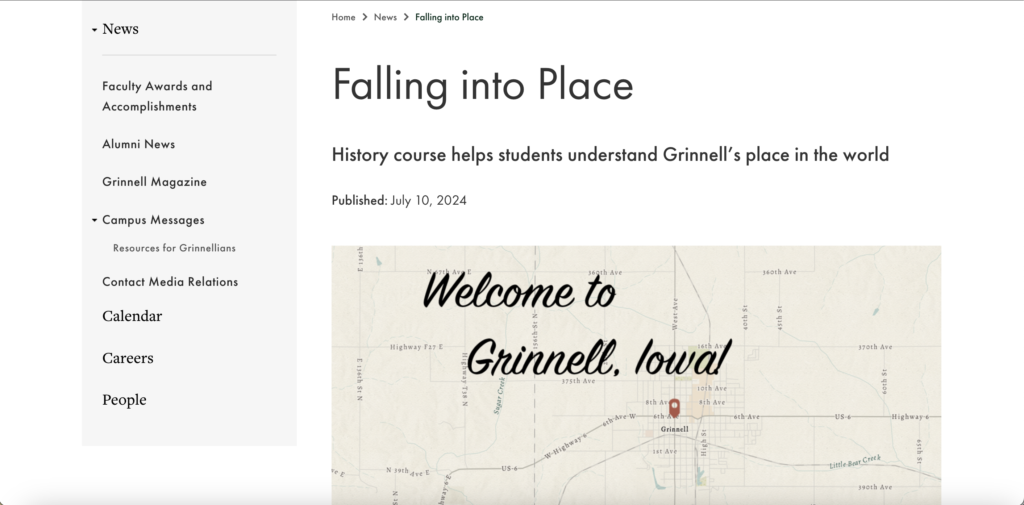This screenshot has width=1024, height=505.
Task: Go to People in sidebar
Action: tap(124, 400)
